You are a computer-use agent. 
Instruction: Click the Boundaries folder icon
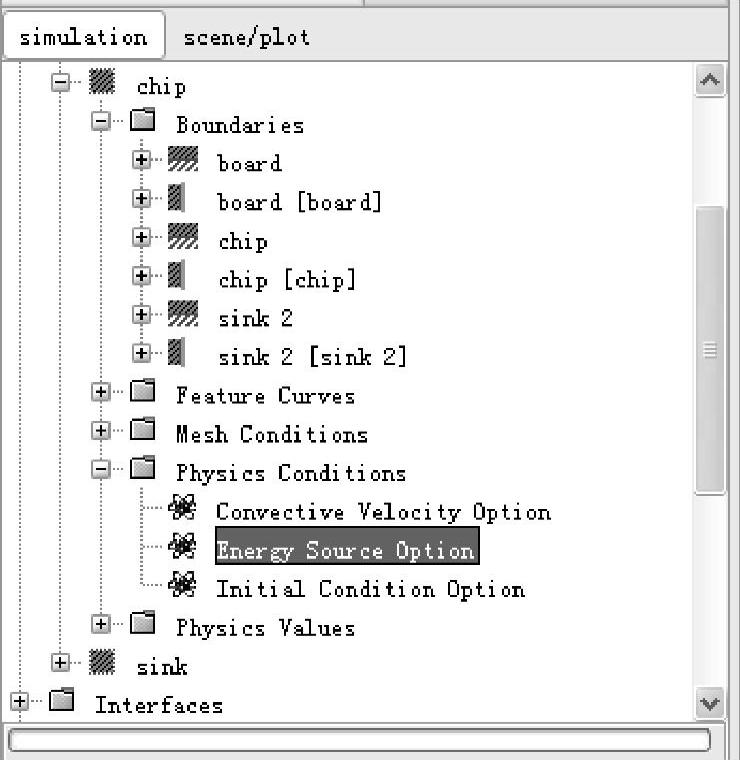[x=142, y=120]
